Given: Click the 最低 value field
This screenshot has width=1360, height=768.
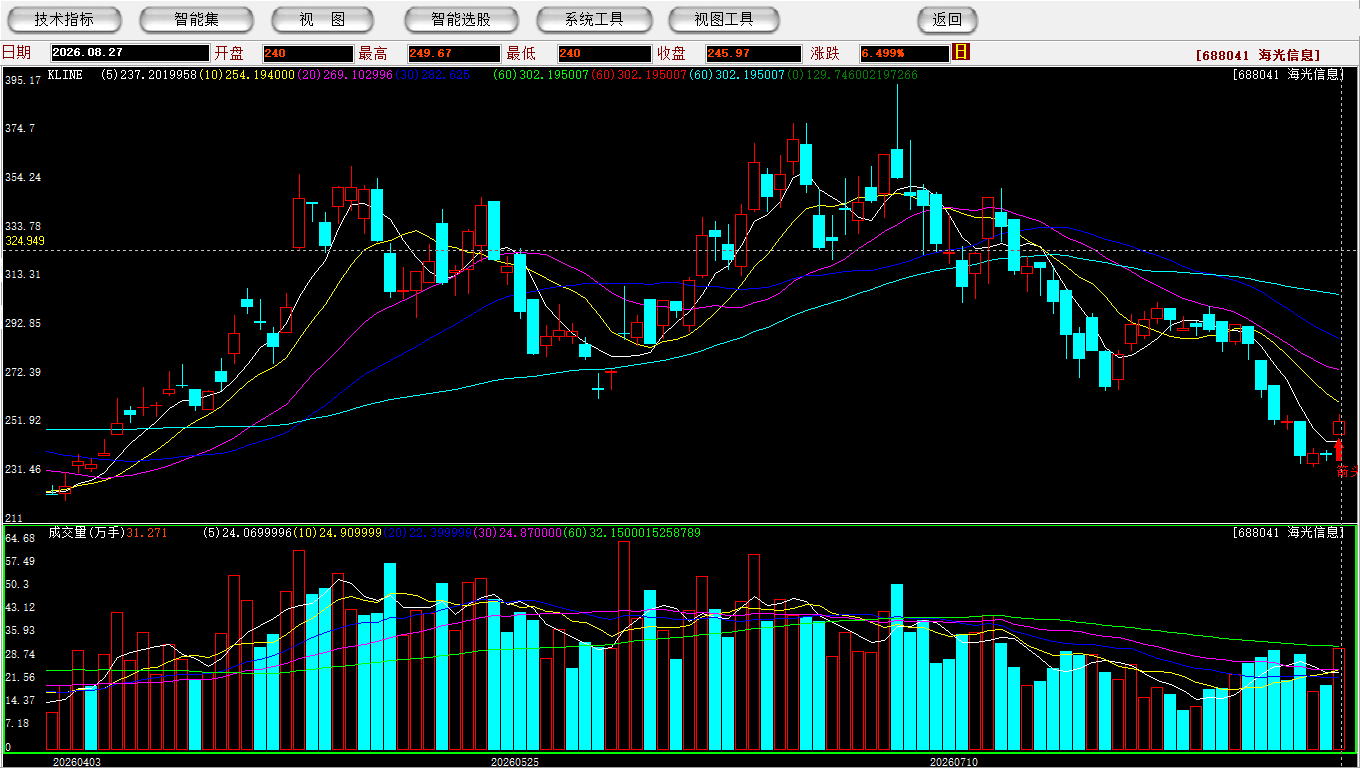Looking at the screenshot, I should (x=604, y=53).
